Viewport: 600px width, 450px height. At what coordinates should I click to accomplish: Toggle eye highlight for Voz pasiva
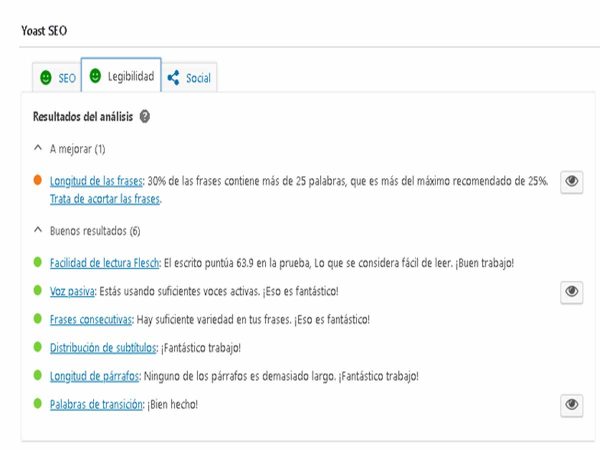tap(571, 291)
